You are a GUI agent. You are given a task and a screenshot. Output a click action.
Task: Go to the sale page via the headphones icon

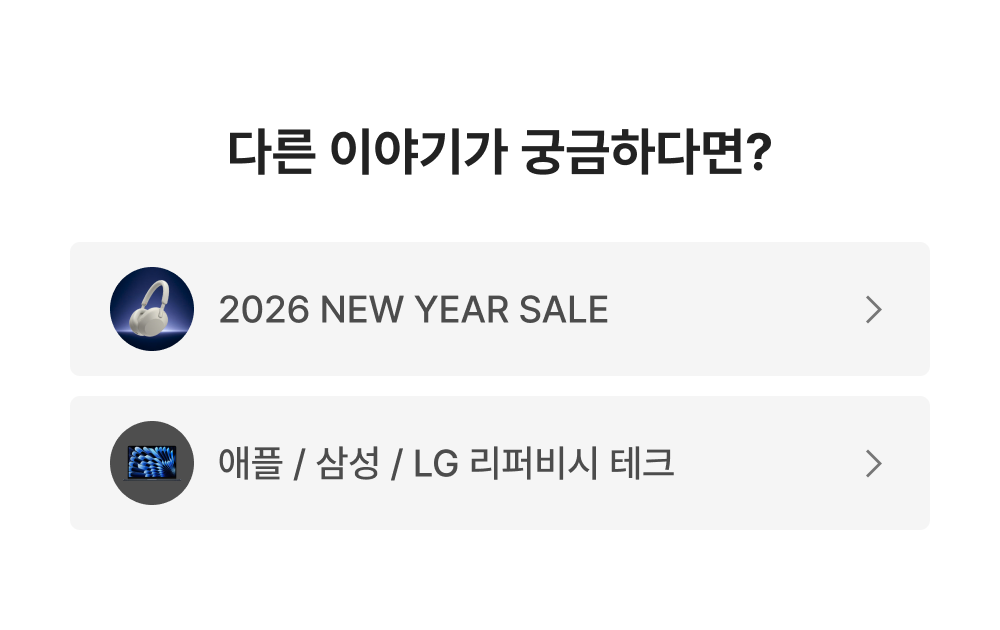tap(152, 309)
